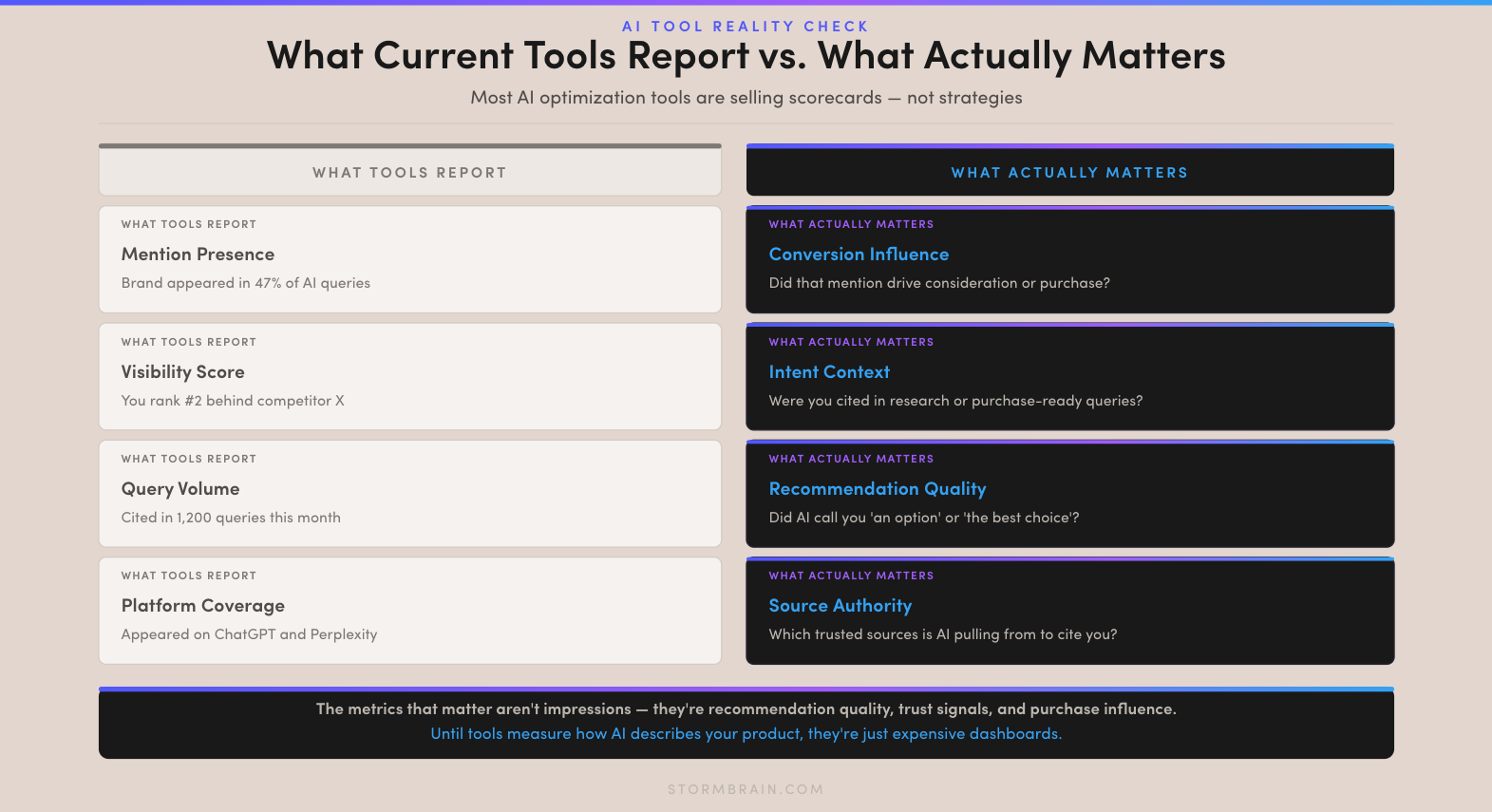Click 'Cited in 1,200 queries this month'
The height and width of the screenshot is (812, 1492).
[231, 518]
